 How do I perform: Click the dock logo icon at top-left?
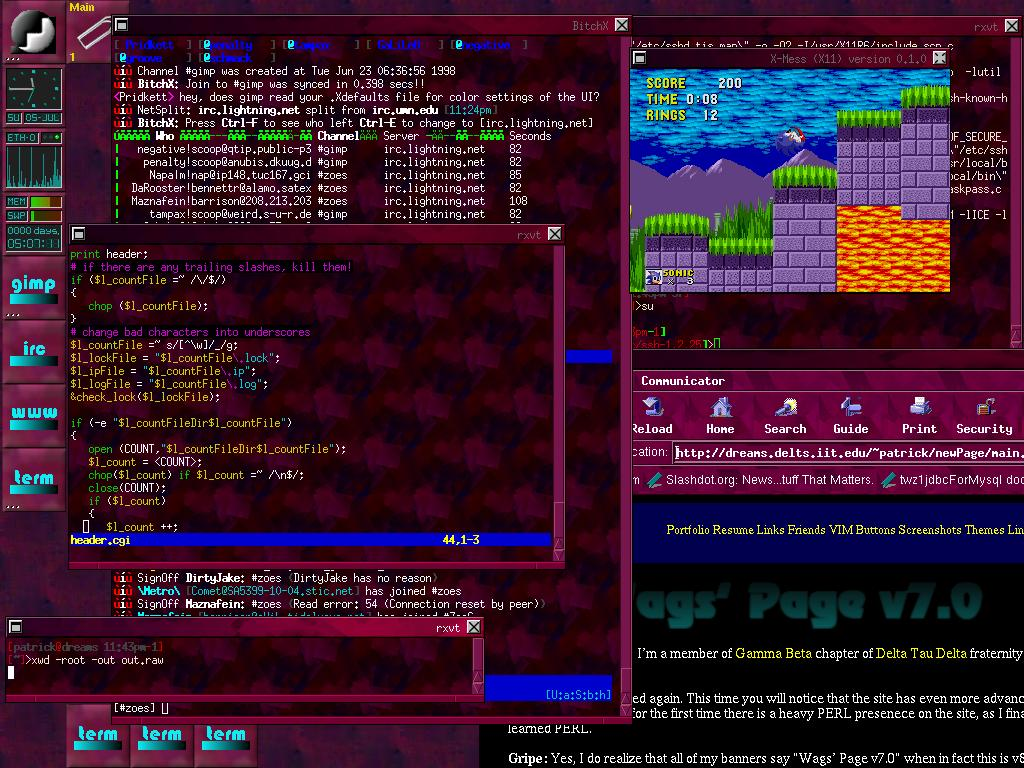click(33, 31)
